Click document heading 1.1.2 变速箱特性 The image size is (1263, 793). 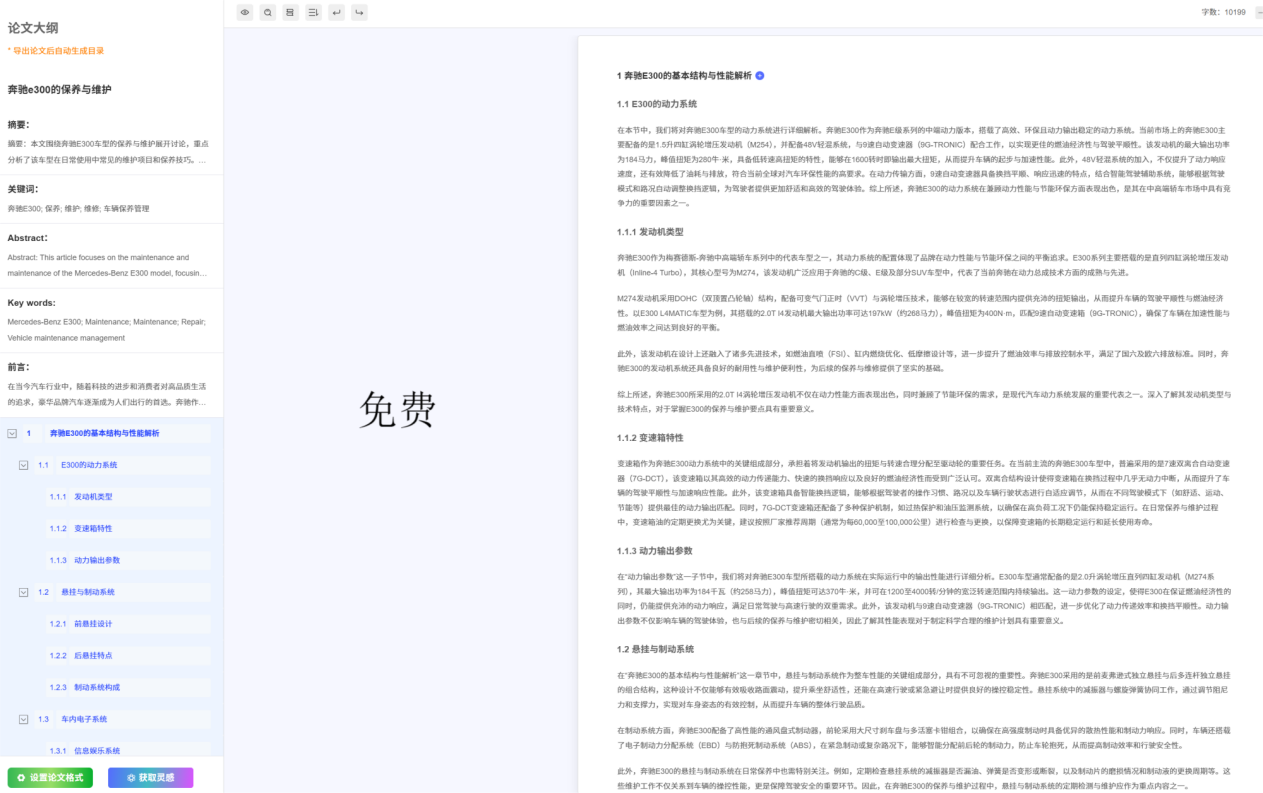coord(650,438)
